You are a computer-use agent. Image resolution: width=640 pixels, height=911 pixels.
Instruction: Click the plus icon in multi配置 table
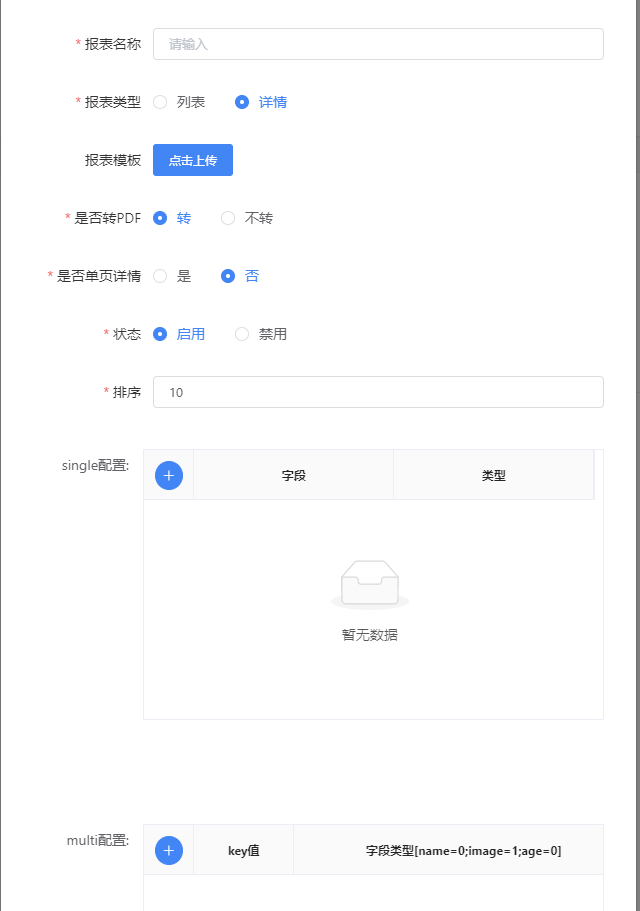[x=169, y=851]
